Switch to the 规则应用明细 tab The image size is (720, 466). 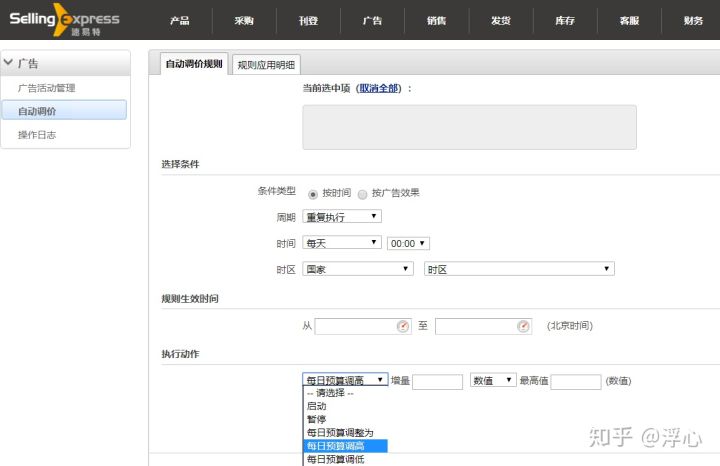pos(265,65)
